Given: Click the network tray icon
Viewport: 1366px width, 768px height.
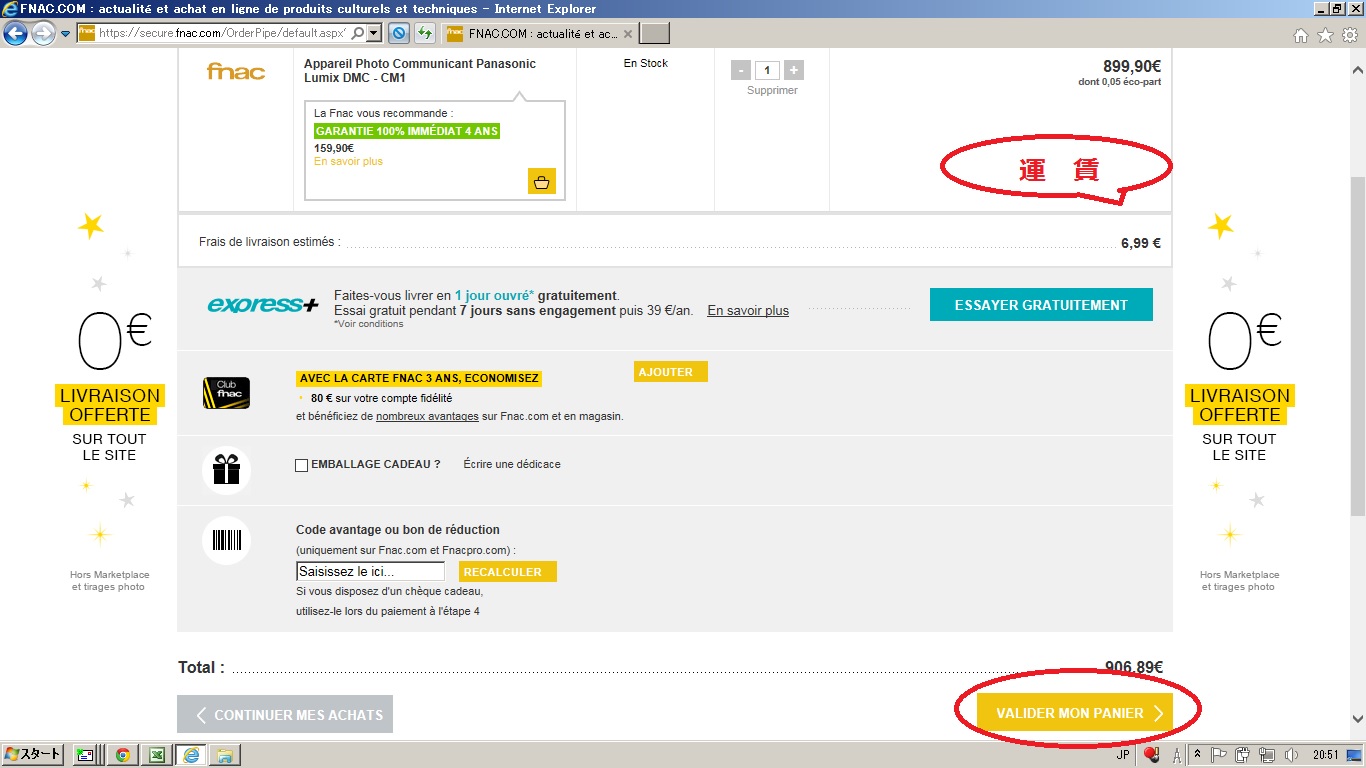Looking at the screenshot, I should click(x=1267, y=755).
